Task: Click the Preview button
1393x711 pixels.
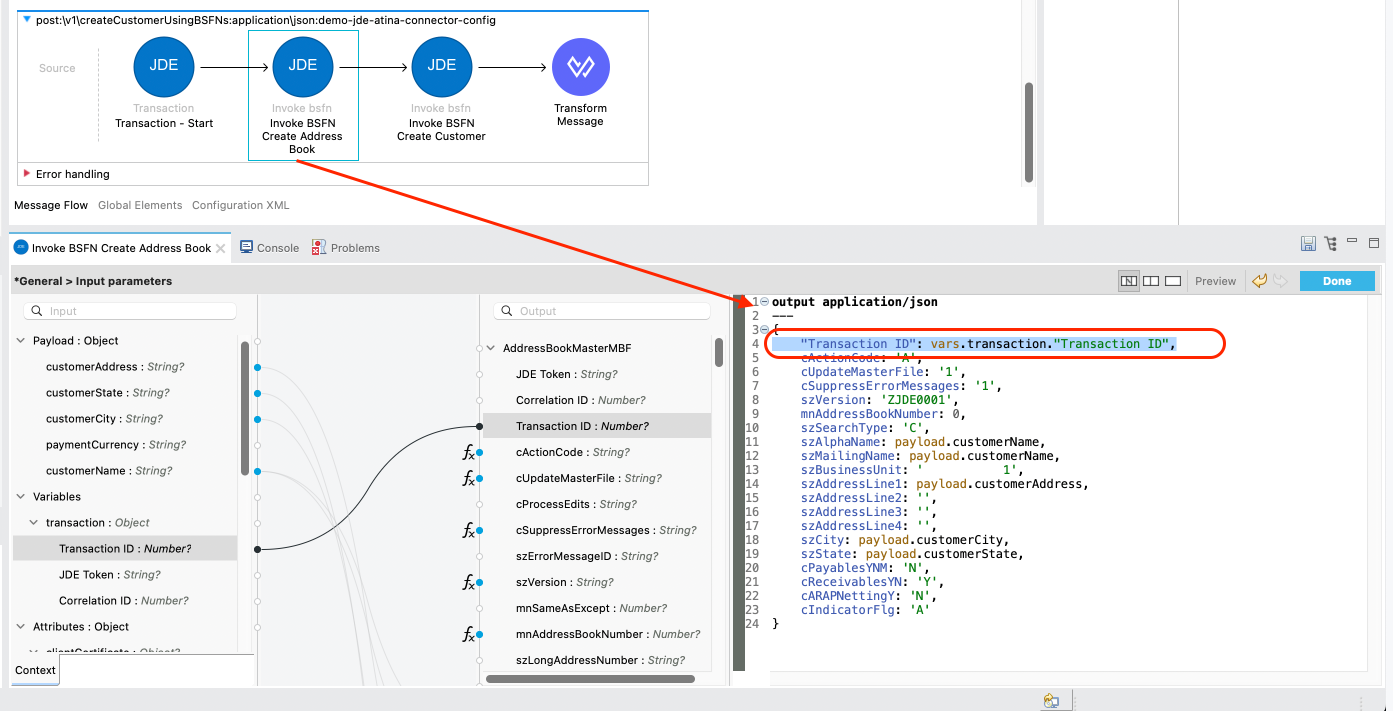Action: (1215, 281)
